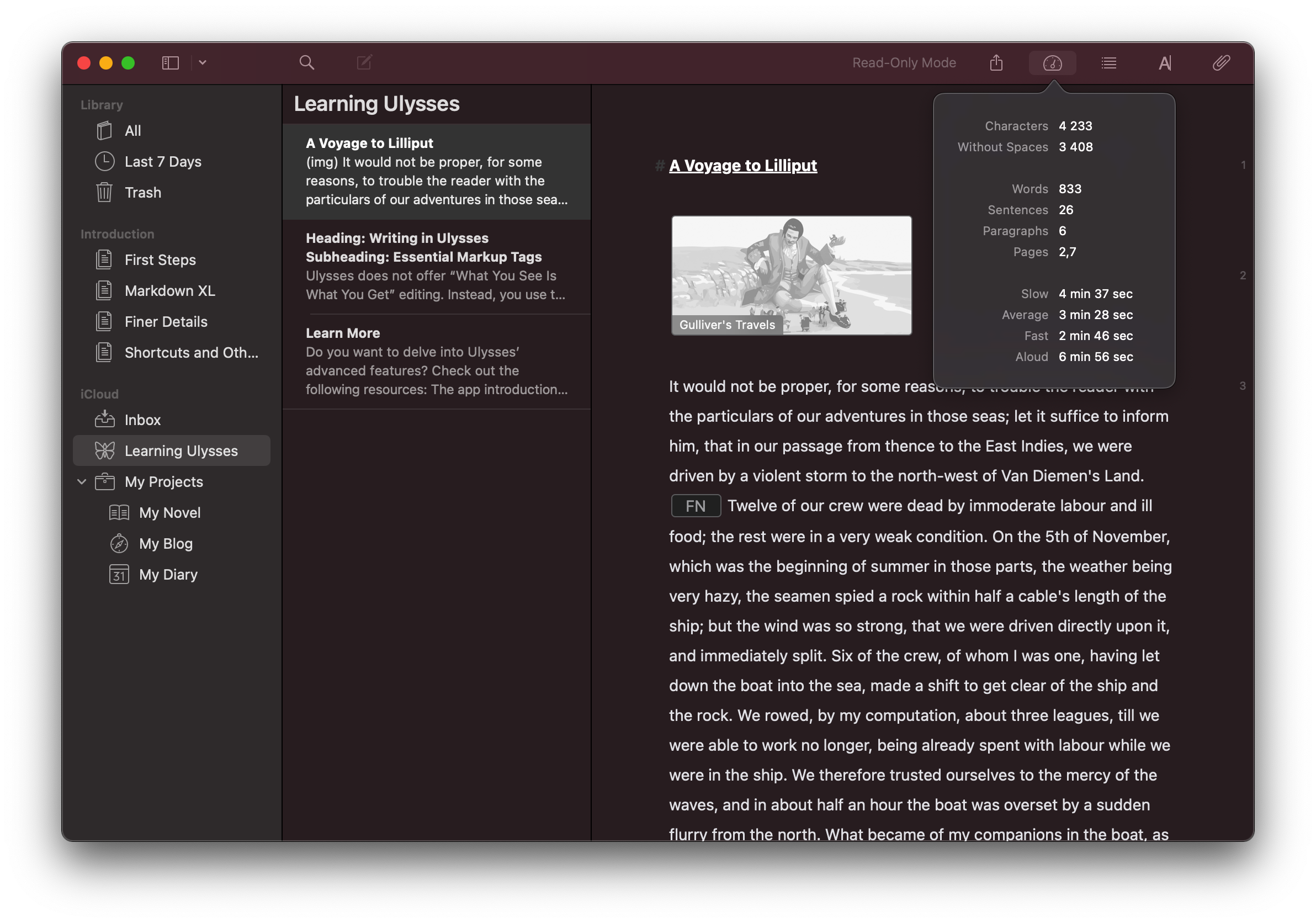Click the A Voyage to Lilliput heading link
Image resolution: width=1316 pixels, height=923 pixels.
pos(743,166)
